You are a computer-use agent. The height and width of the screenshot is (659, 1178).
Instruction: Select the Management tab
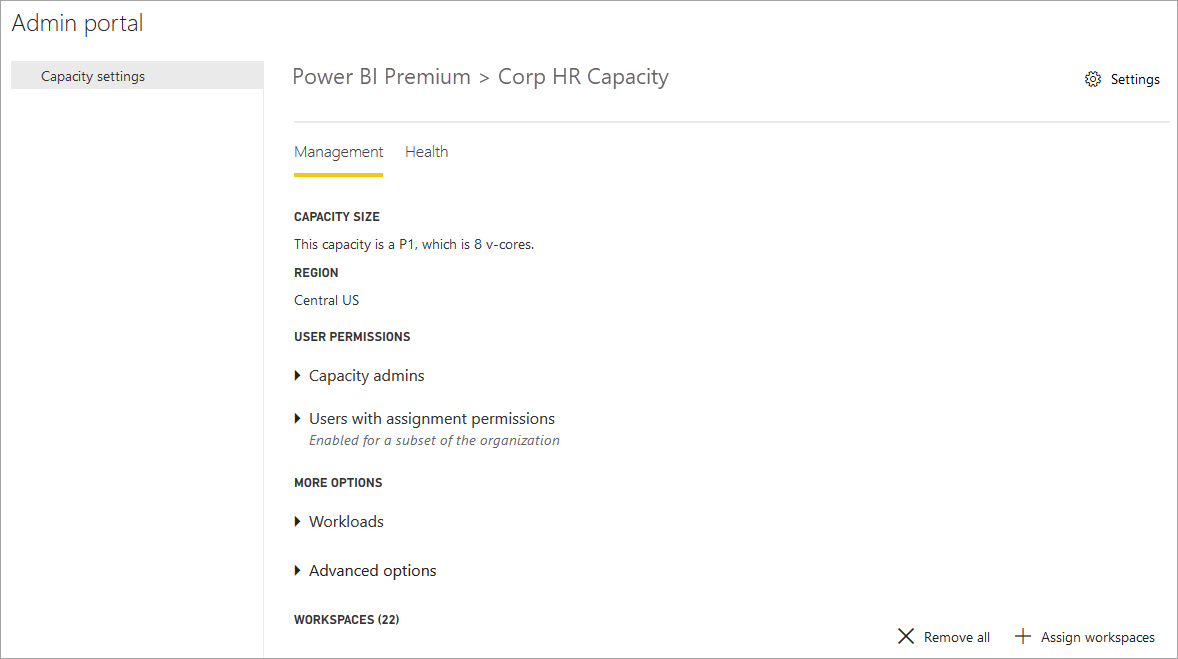[338, 152]
